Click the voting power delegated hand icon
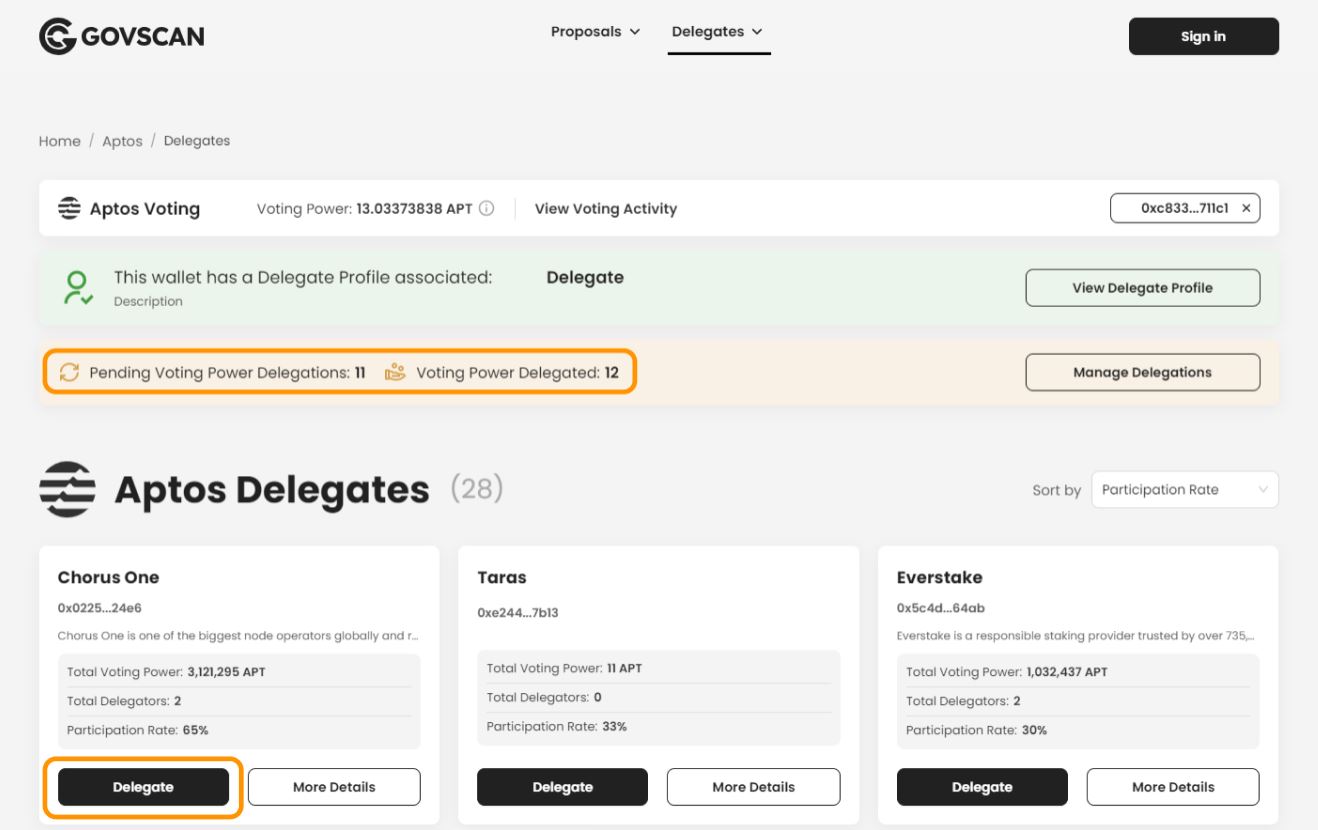 394,372
